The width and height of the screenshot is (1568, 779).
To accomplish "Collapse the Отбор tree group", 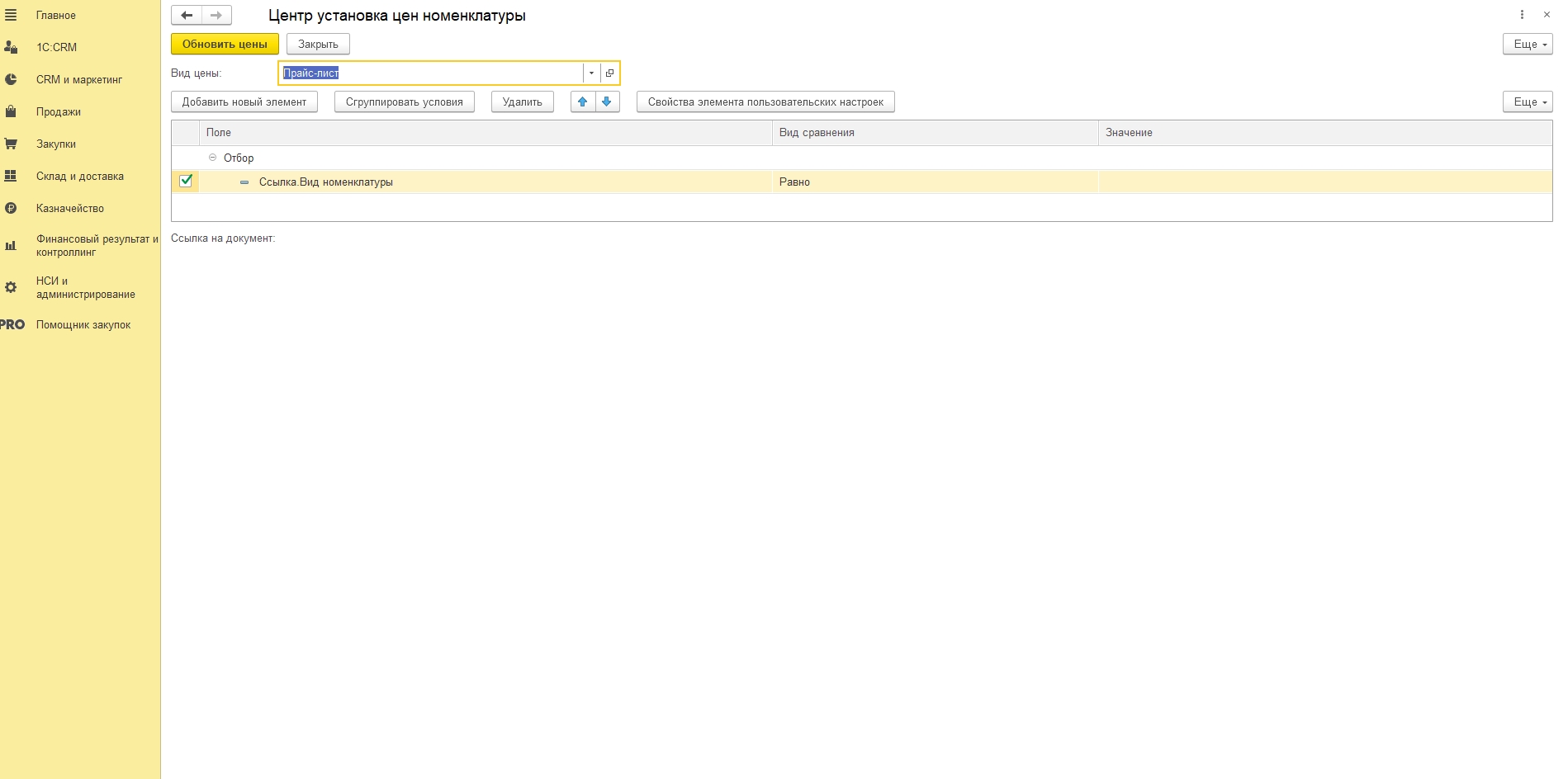I will pos(212,157).
